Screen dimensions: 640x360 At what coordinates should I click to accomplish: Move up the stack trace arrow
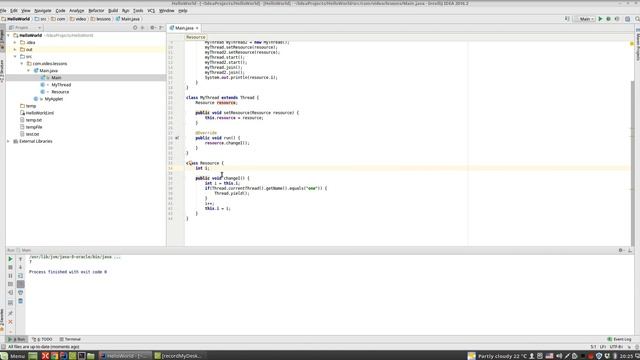point(20,259)
